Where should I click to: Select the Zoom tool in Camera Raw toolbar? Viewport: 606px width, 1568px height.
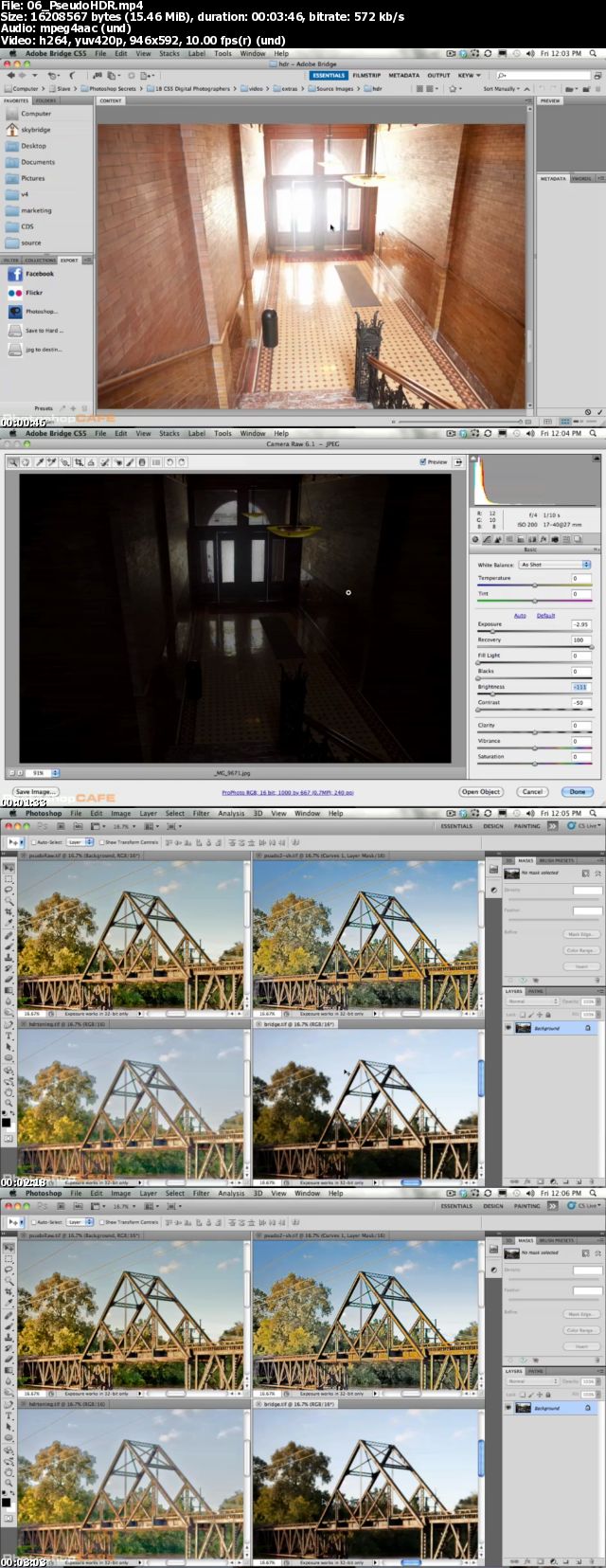point(12,462)
